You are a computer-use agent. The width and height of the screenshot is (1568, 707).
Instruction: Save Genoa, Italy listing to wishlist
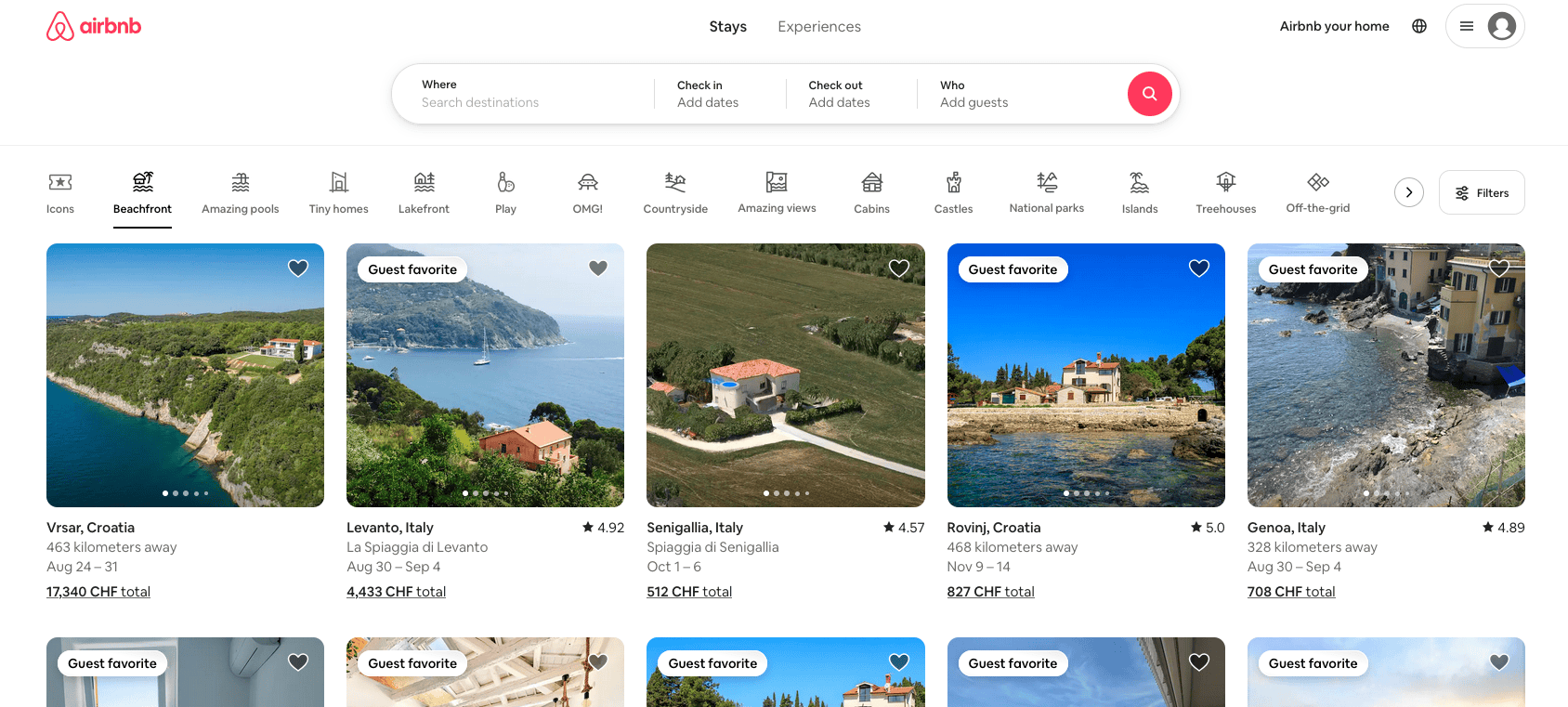tap(1499, 268)
